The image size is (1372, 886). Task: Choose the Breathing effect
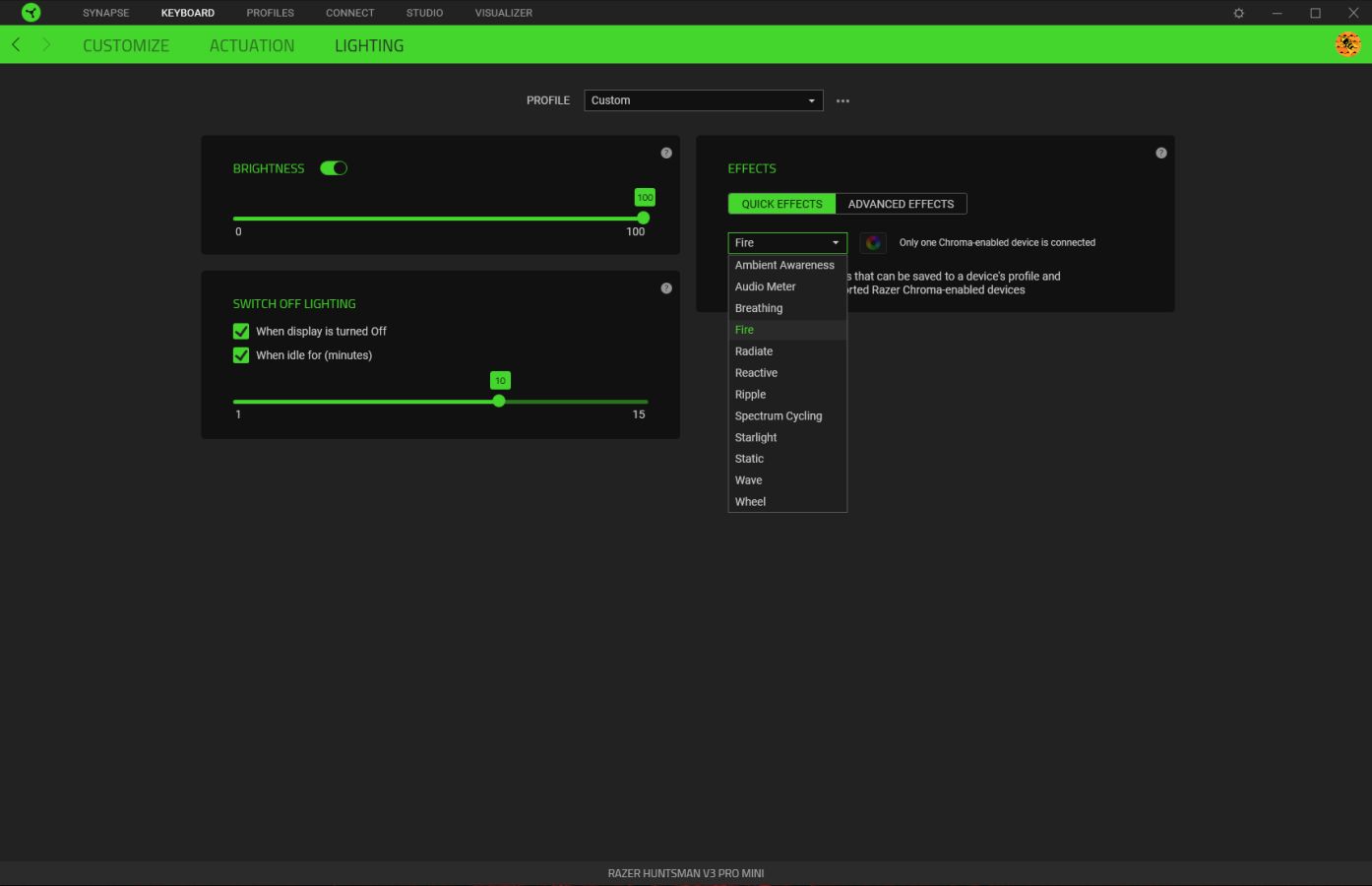click(787, 308)
